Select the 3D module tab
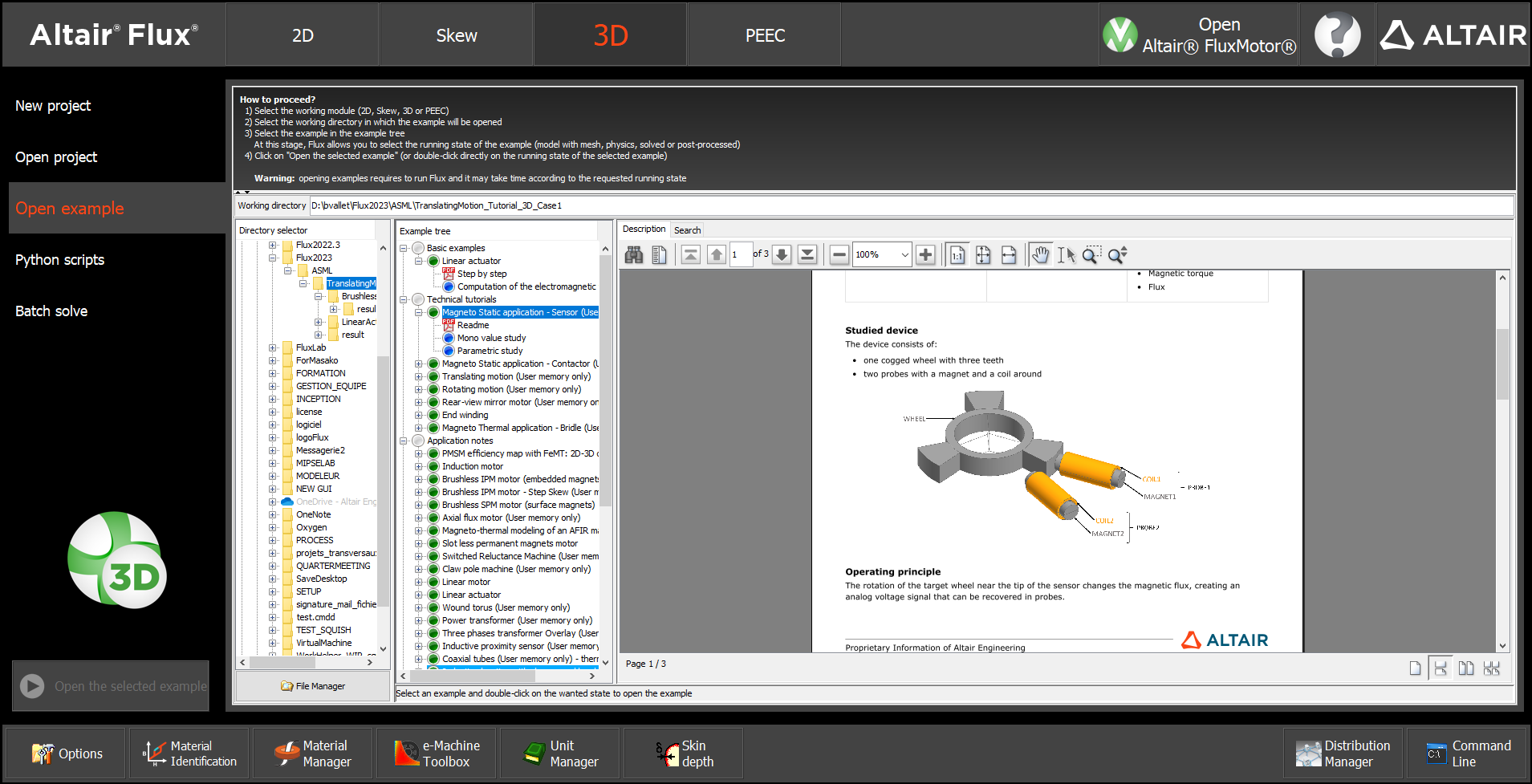1532x784 pixels. [x=611, y=35]
